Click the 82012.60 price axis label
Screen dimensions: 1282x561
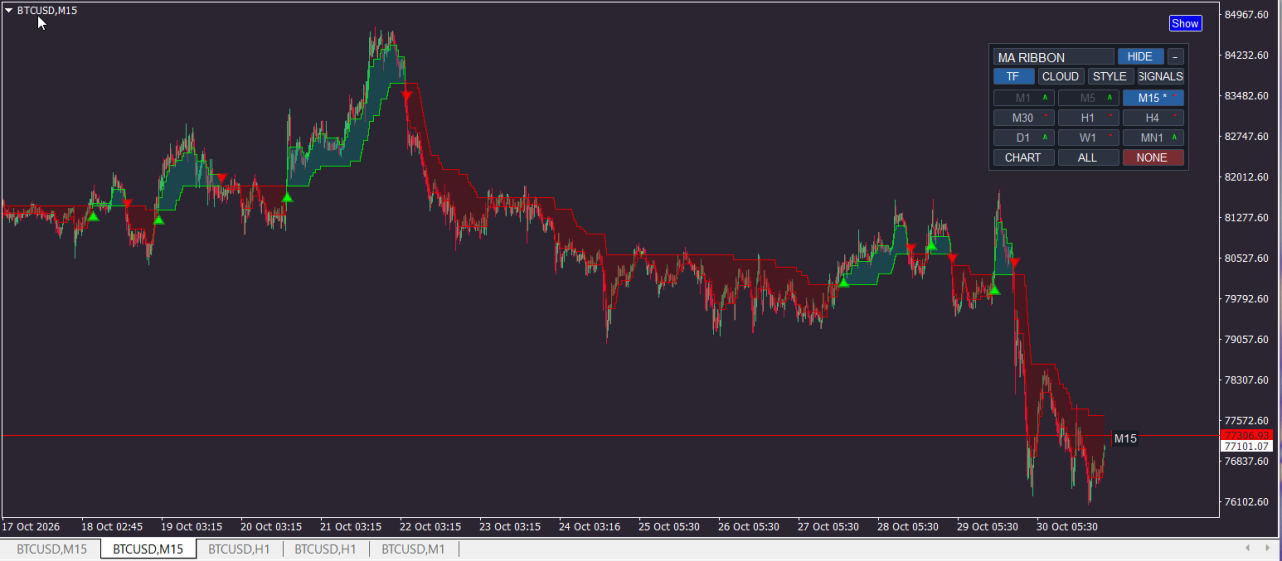click(1246, 177)
